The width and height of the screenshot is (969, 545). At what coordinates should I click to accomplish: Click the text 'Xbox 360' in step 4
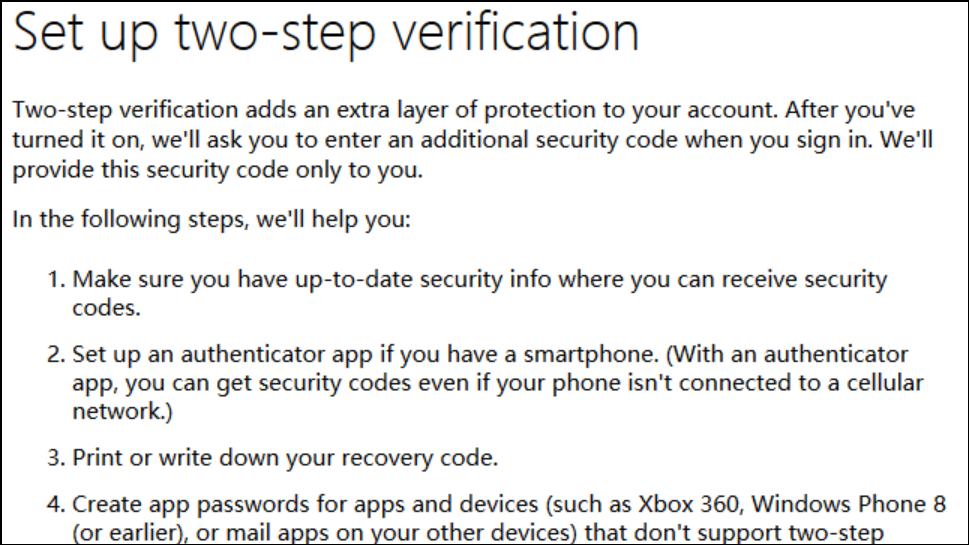coord(689,504)
